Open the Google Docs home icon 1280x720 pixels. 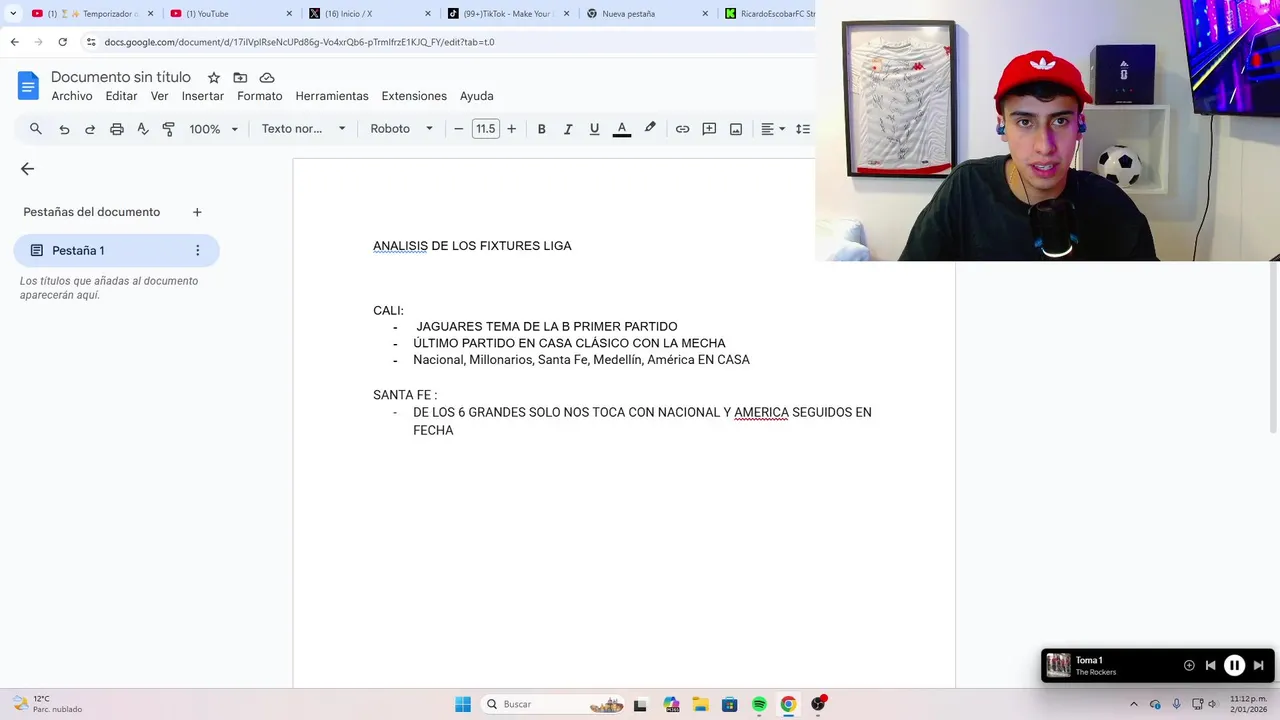pos(28,85)
